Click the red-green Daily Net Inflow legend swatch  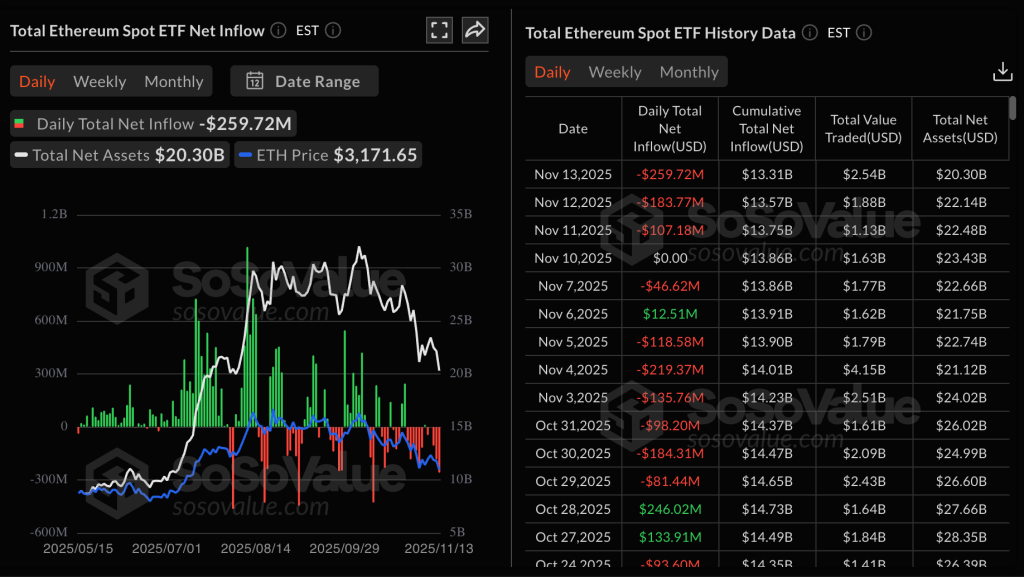pos(18,125)
